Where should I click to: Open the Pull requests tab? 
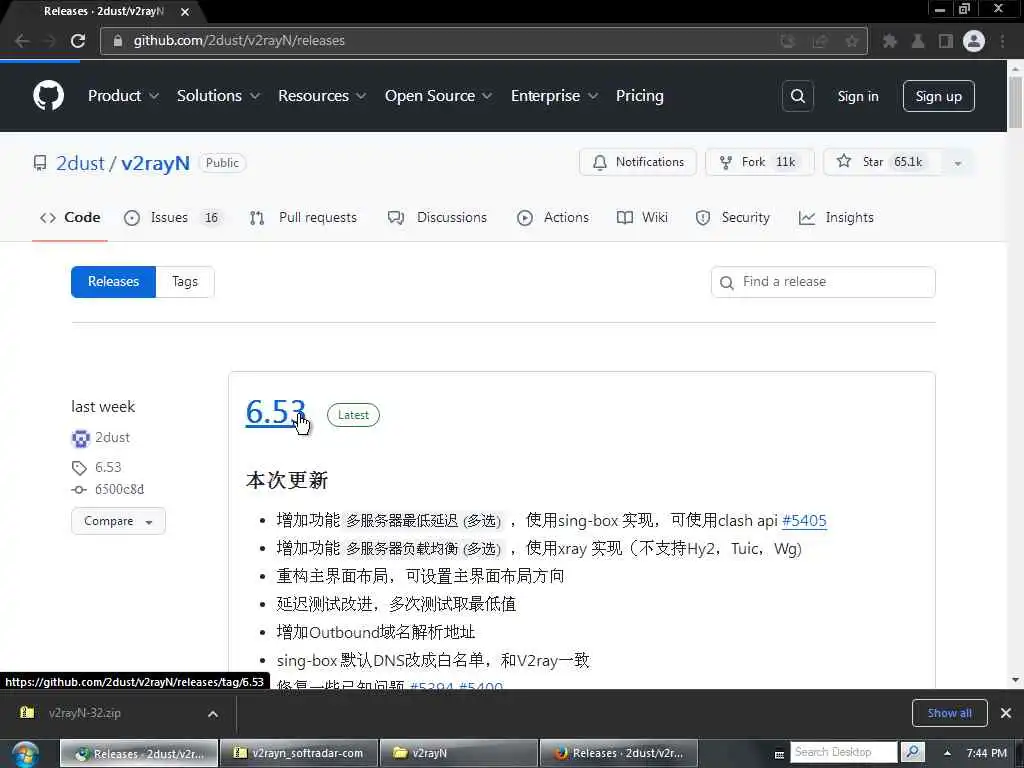(304, 217)
